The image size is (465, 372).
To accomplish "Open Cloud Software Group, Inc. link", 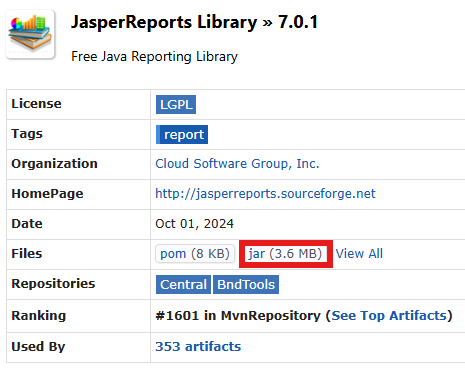I will tap(237, 164).
